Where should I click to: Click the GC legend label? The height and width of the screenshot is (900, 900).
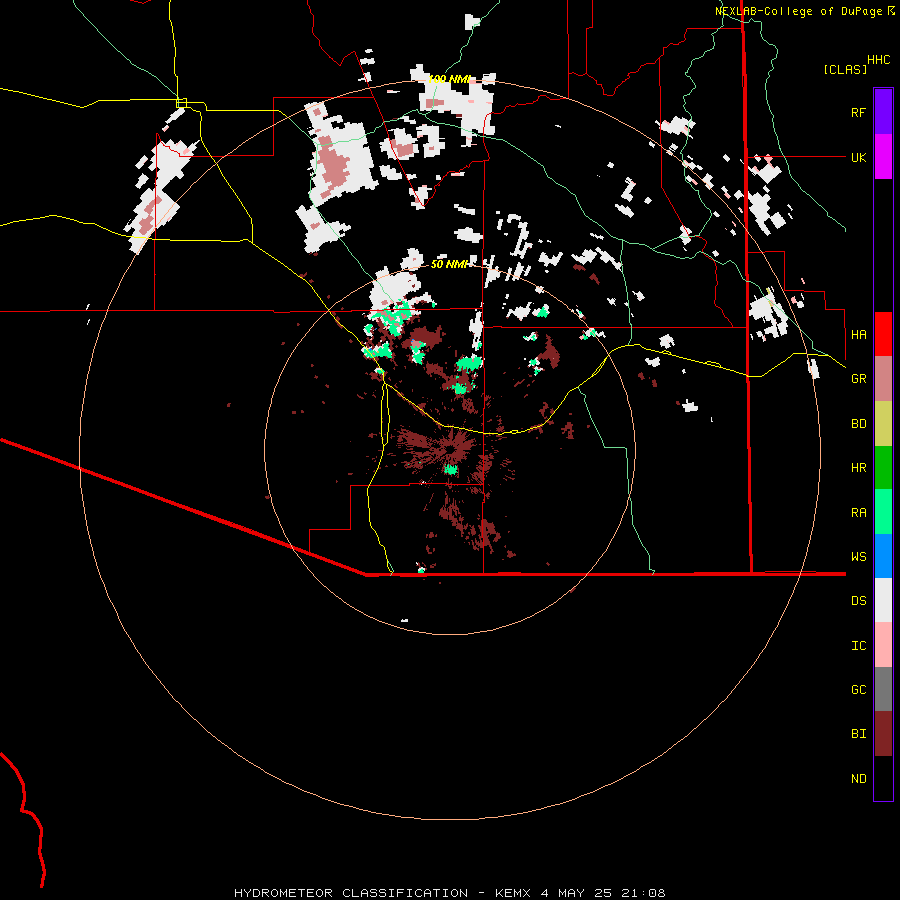(858, 690)
